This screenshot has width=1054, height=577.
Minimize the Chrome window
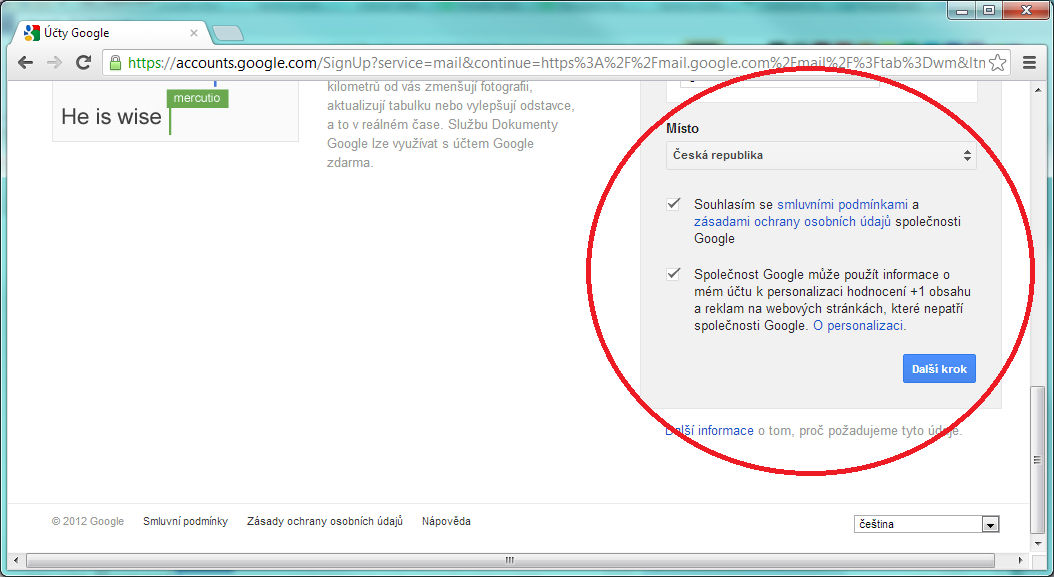click(x=963, y=9)
